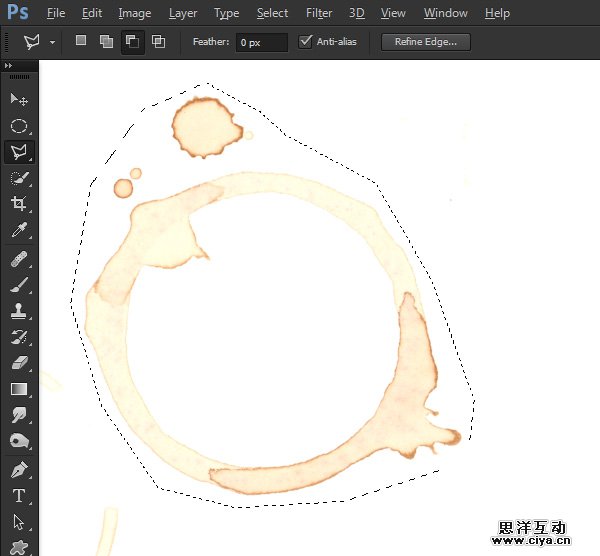Open the Filter menu
600x556 pixels.
pos(319,13)
